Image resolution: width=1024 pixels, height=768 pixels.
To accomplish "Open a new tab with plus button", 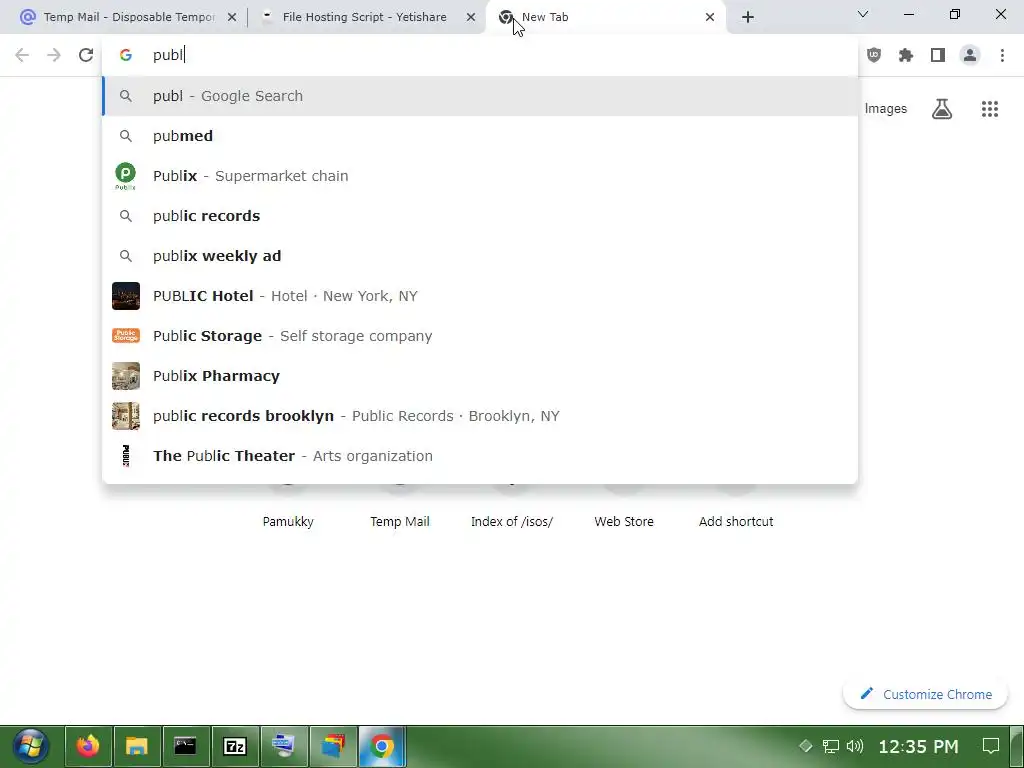I will 748,17.
